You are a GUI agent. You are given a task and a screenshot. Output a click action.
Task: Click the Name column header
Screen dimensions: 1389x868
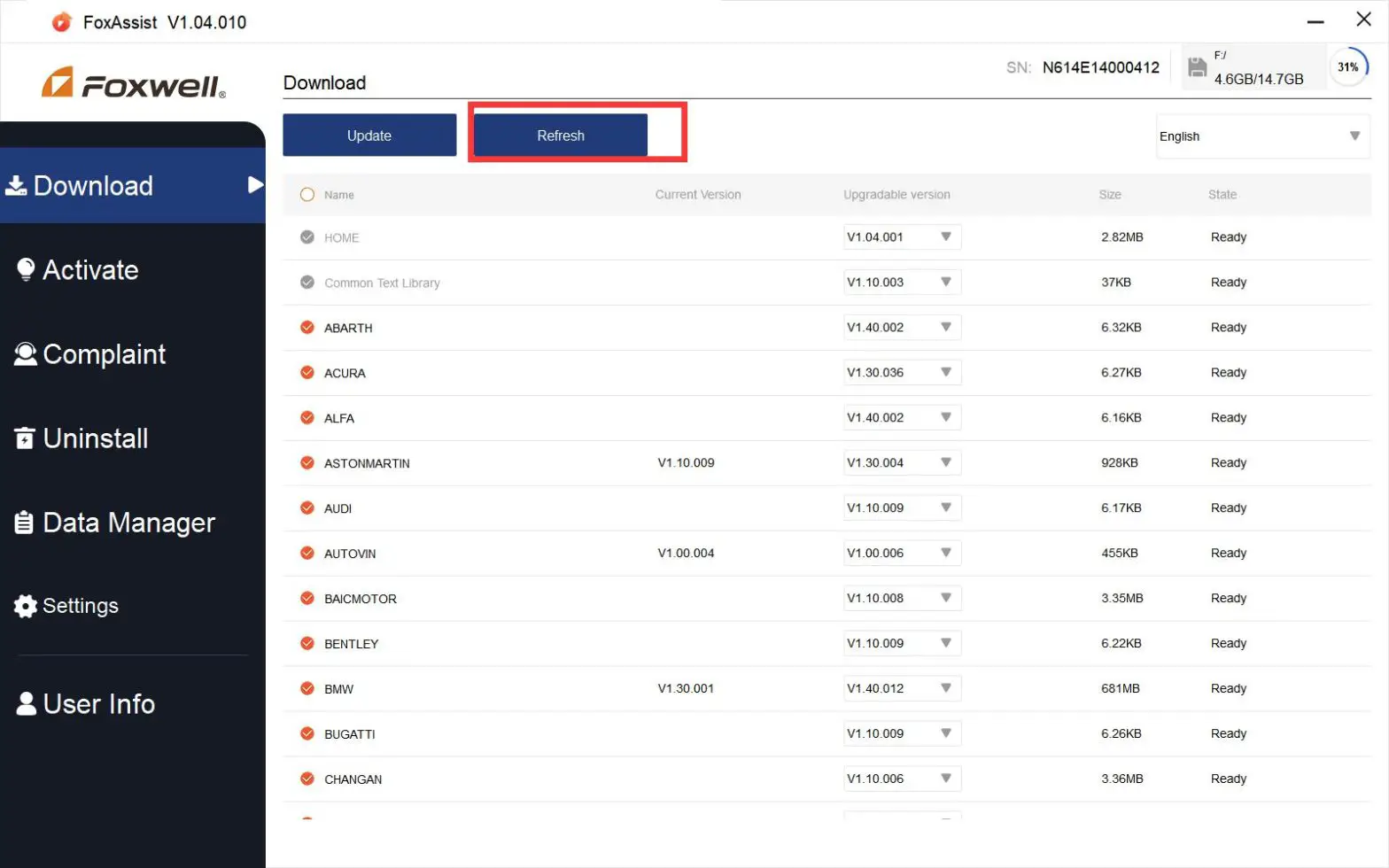pos(339,195)
